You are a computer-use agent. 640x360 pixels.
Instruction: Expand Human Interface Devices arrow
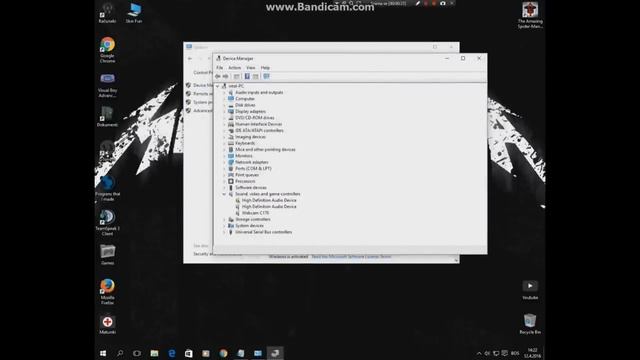coord(224,124)
